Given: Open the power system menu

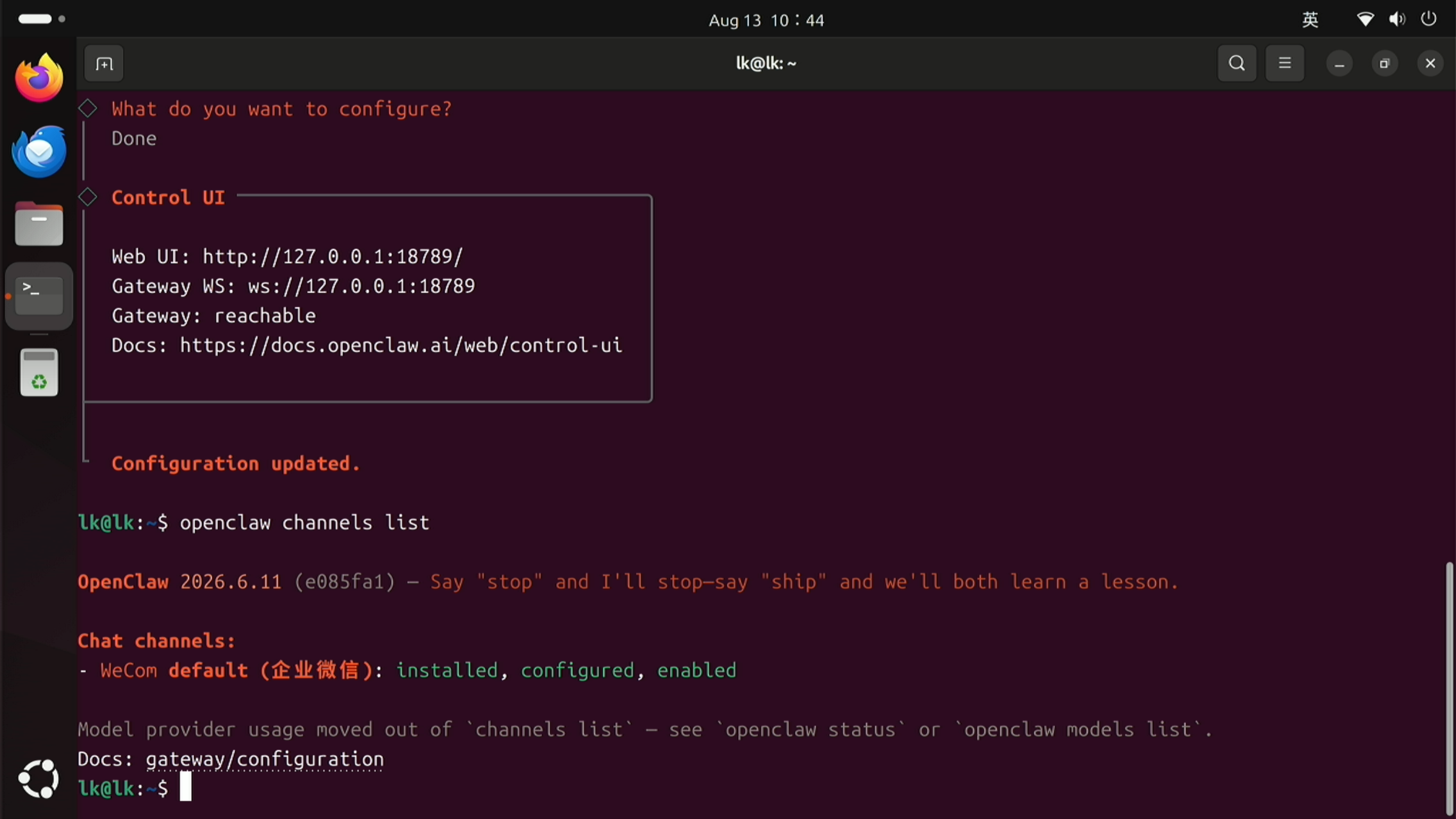Looking at the screenshot, I should tap(1428, 19).
